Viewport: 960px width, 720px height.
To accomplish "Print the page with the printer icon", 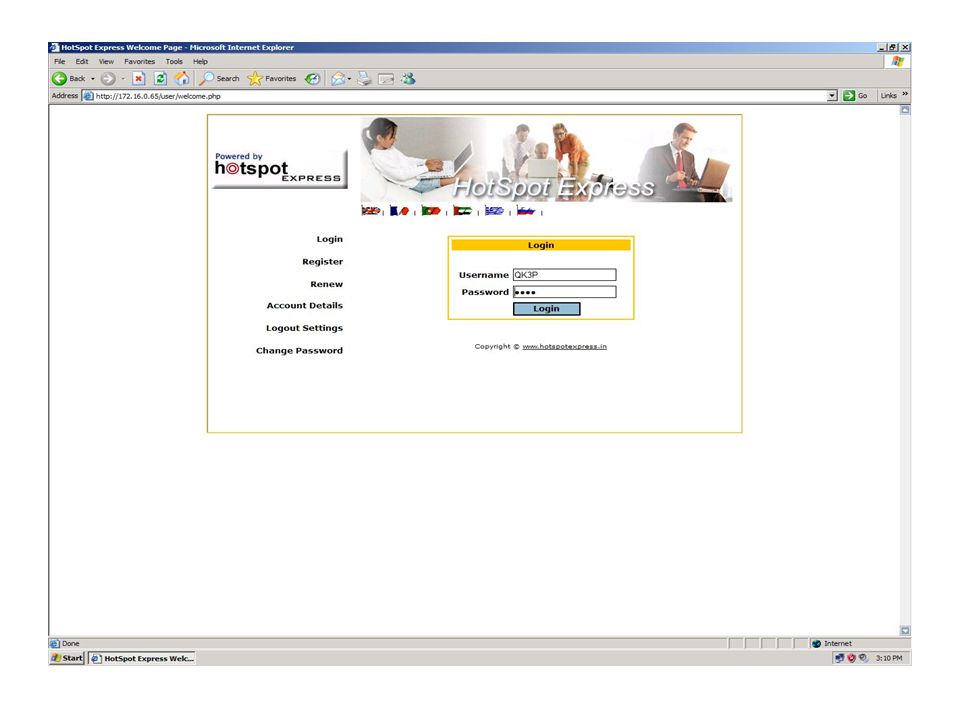I will [364, 78].
